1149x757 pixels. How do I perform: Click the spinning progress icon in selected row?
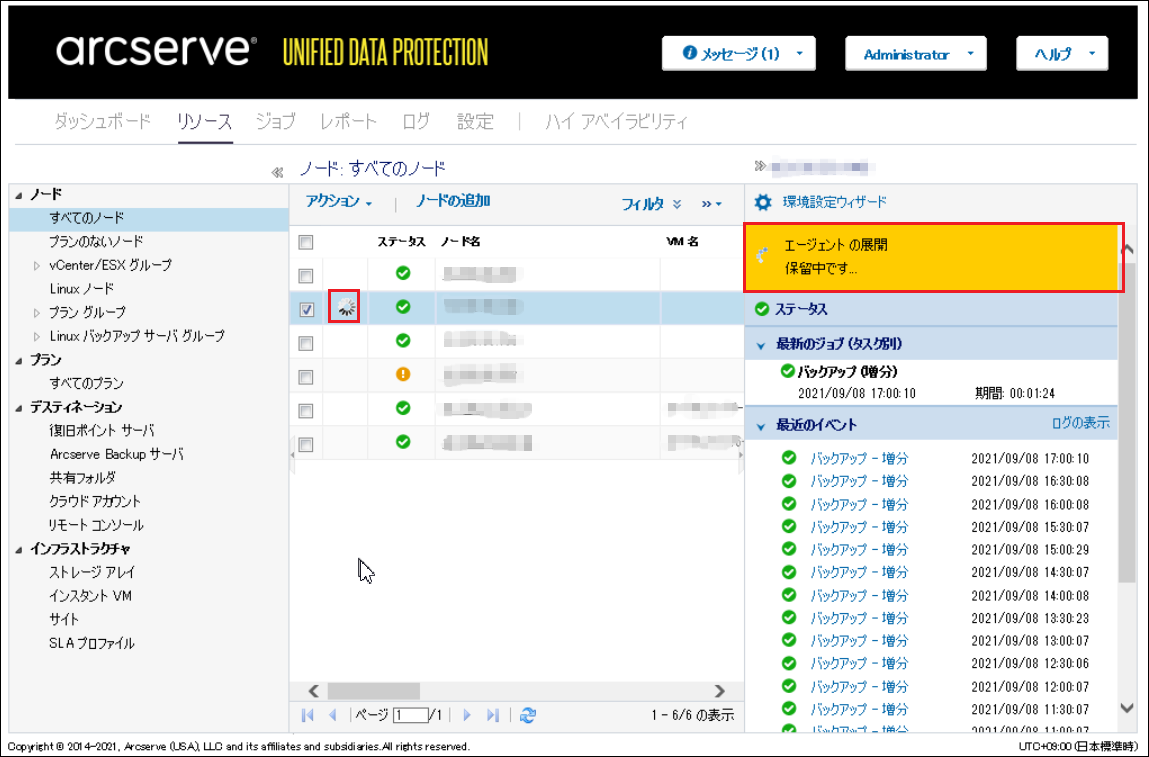(x=345, y=307)
